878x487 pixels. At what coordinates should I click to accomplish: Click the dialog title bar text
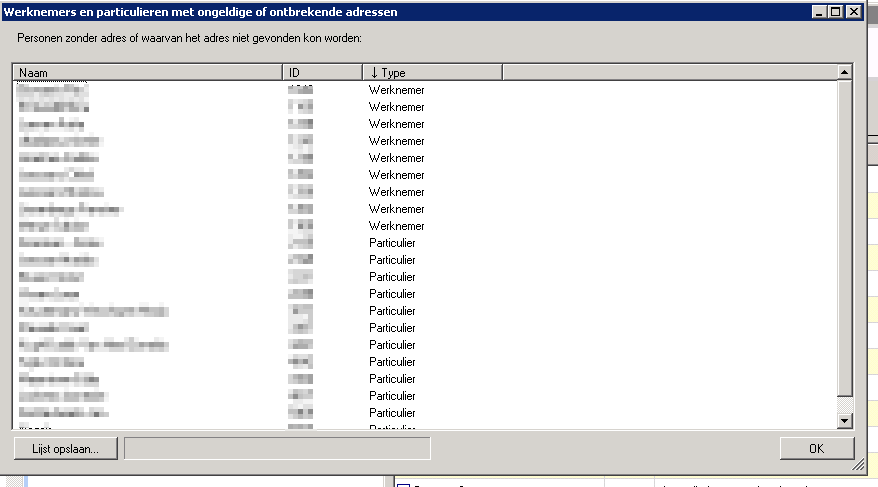200,12
